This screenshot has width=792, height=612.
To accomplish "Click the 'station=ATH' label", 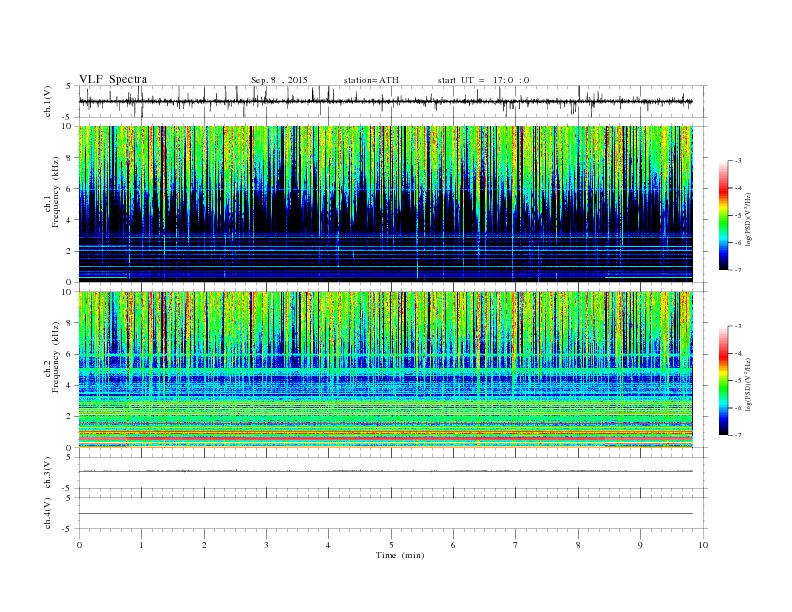I will pos(371,80).
